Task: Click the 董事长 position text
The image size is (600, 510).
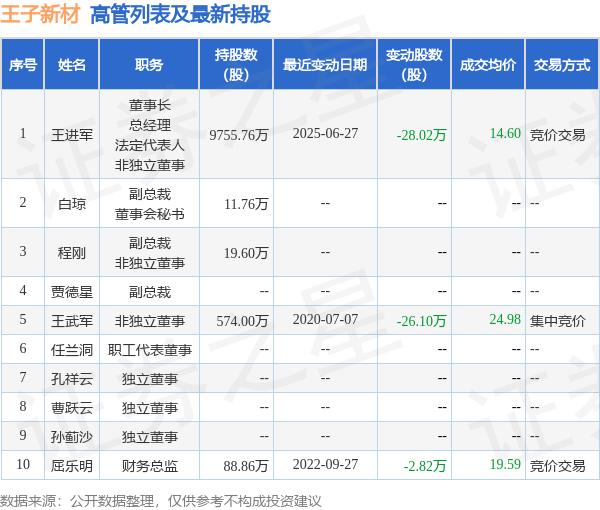Action: pos(150,105)
